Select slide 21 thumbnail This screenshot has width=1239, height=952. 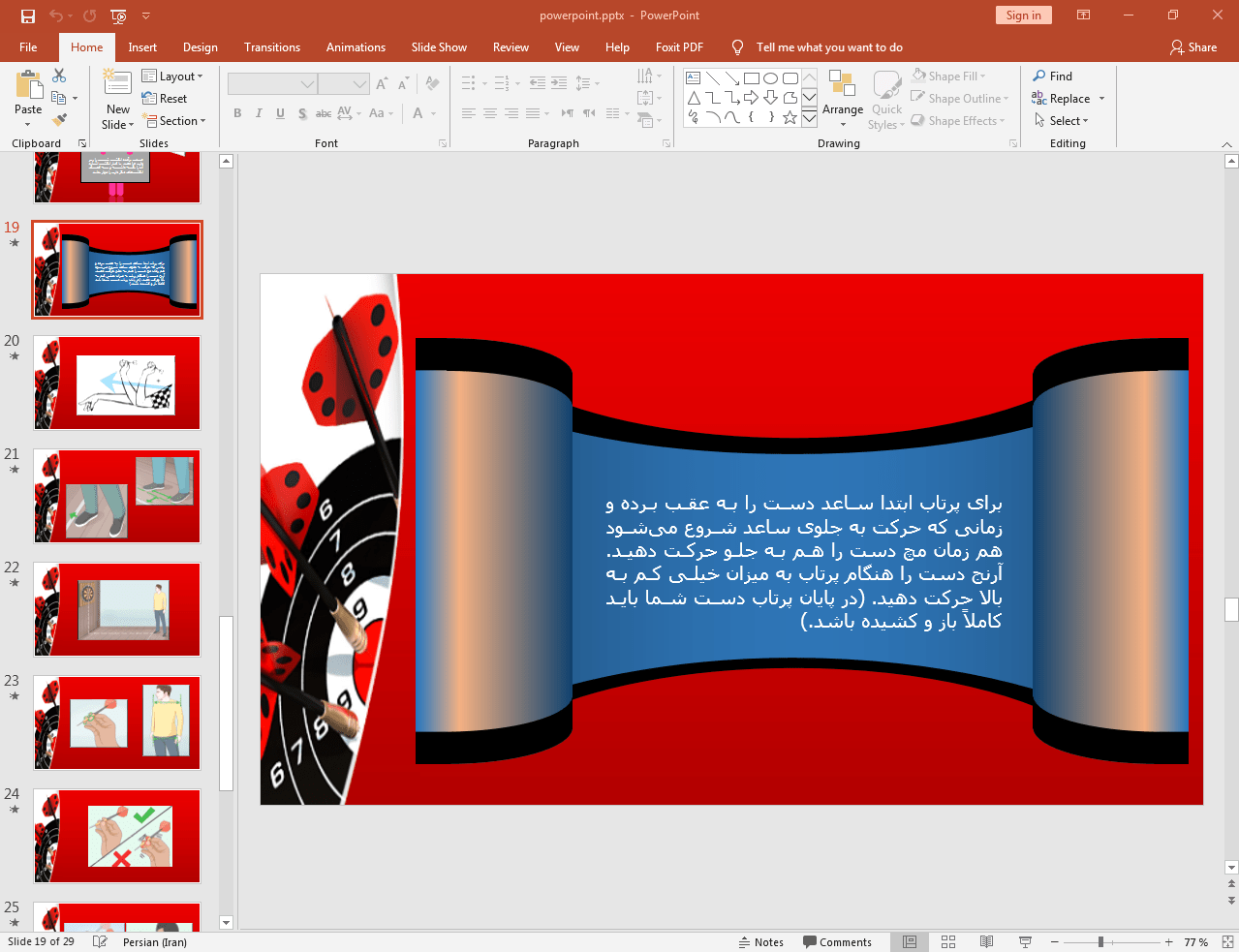(116, 496)
